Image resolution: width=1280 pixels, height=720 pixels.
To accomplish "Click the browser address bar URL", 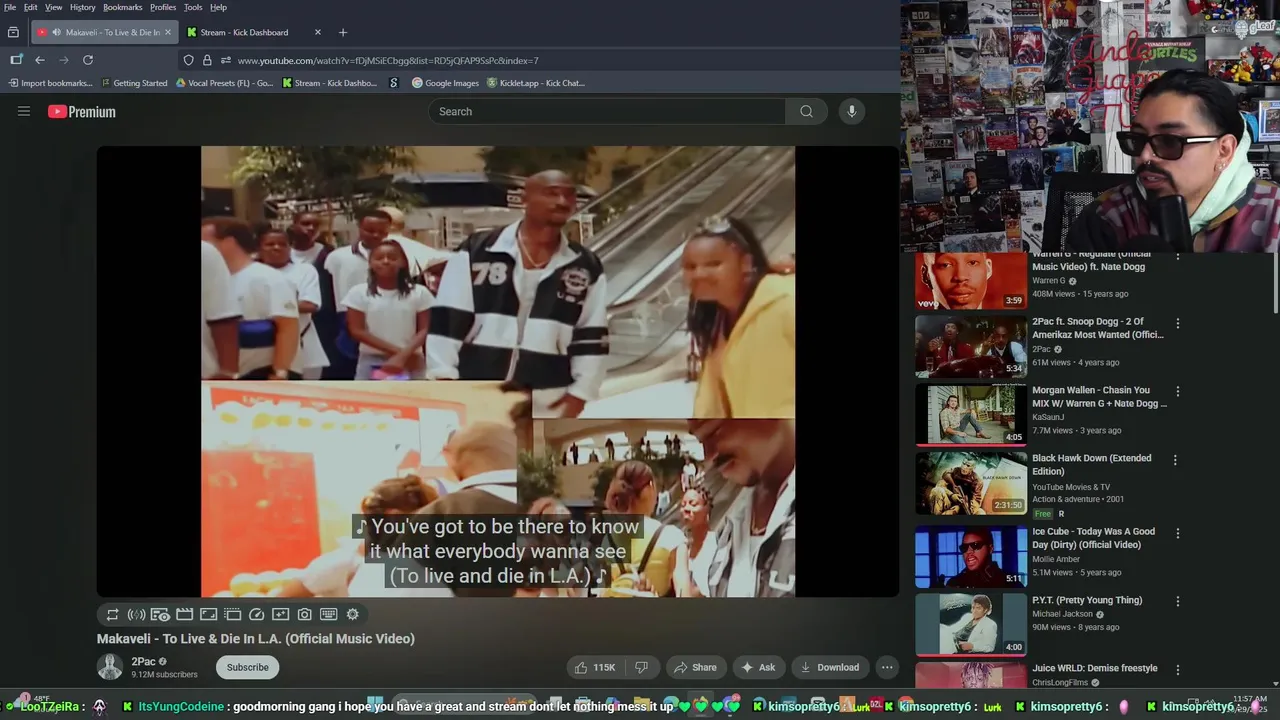I will (388, 60).
